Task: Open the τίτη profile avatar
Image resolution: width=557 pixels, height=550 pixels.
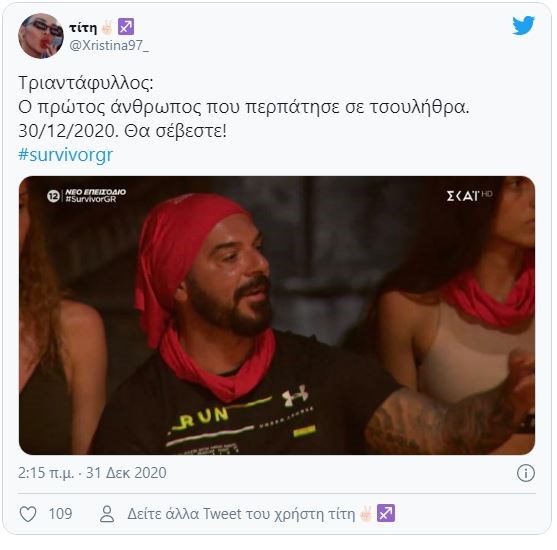Action: point(41,36)
